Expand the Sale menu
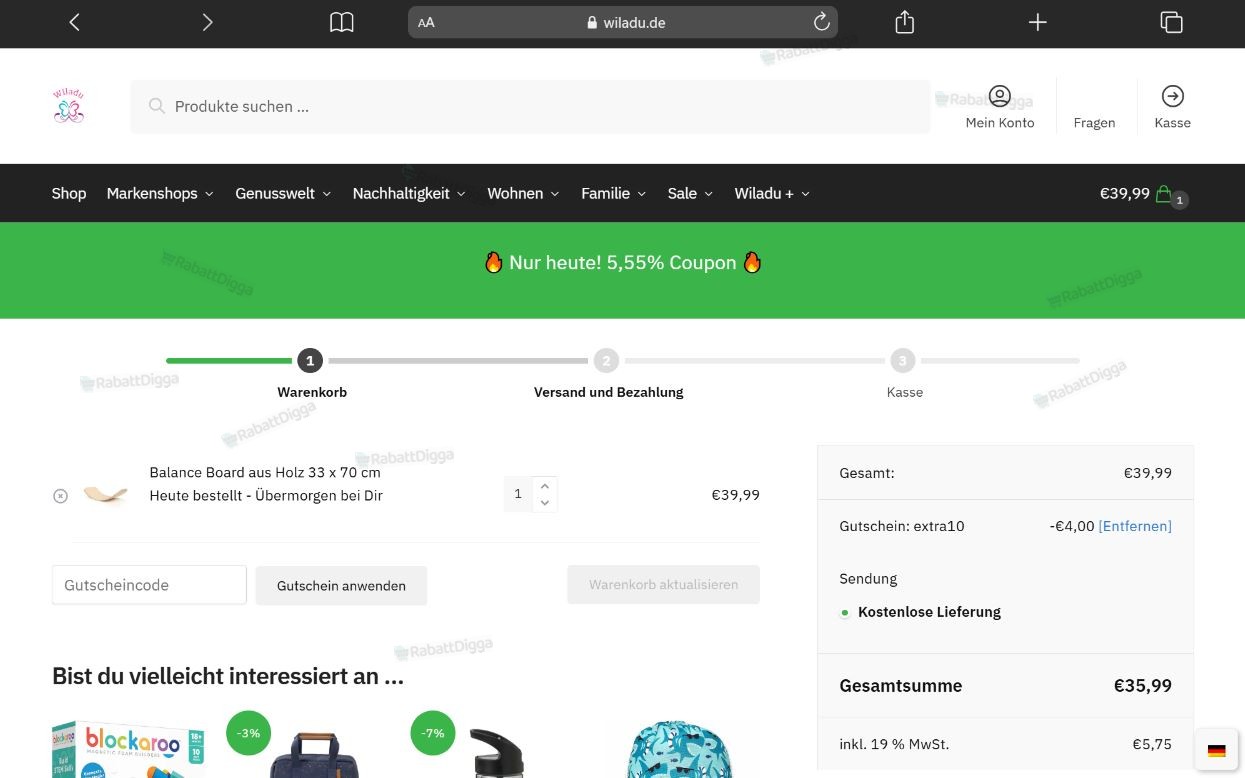 (x=690, y=193)
